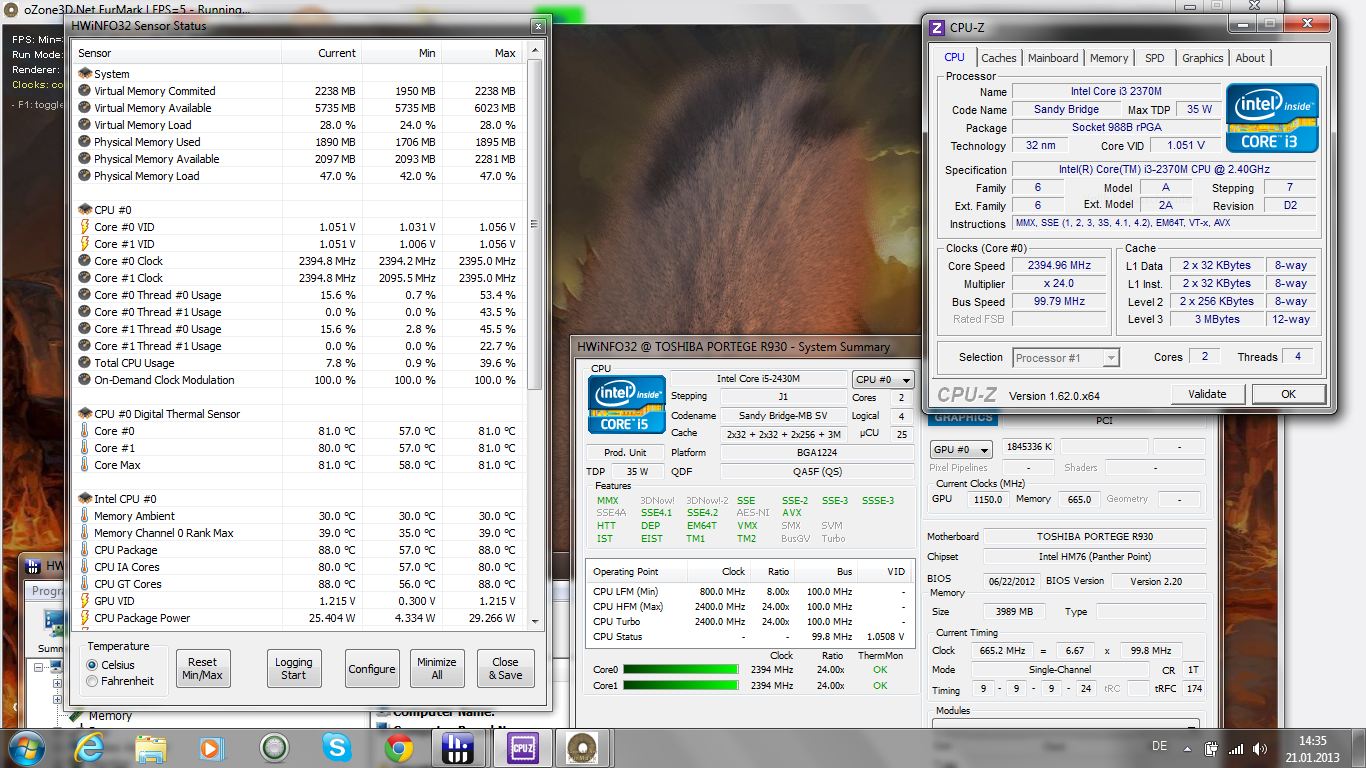1366x768 pixels.
Task: Open the power/battery tray icon
Action: pos(1212,748)
